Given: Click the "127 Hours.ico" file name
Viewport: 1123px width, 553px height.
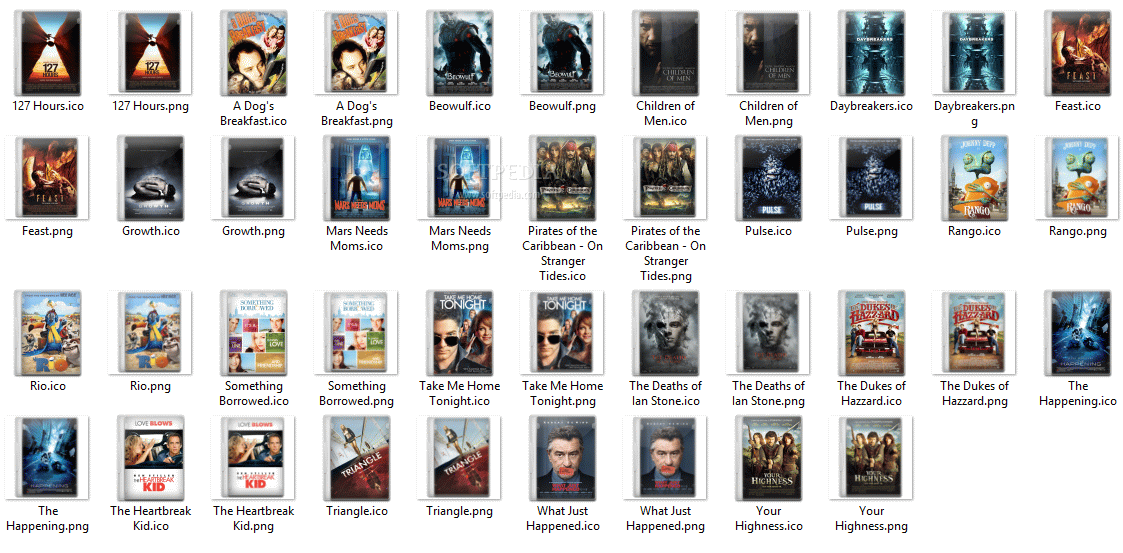Looking at the screenshot, I should (48, 106).
